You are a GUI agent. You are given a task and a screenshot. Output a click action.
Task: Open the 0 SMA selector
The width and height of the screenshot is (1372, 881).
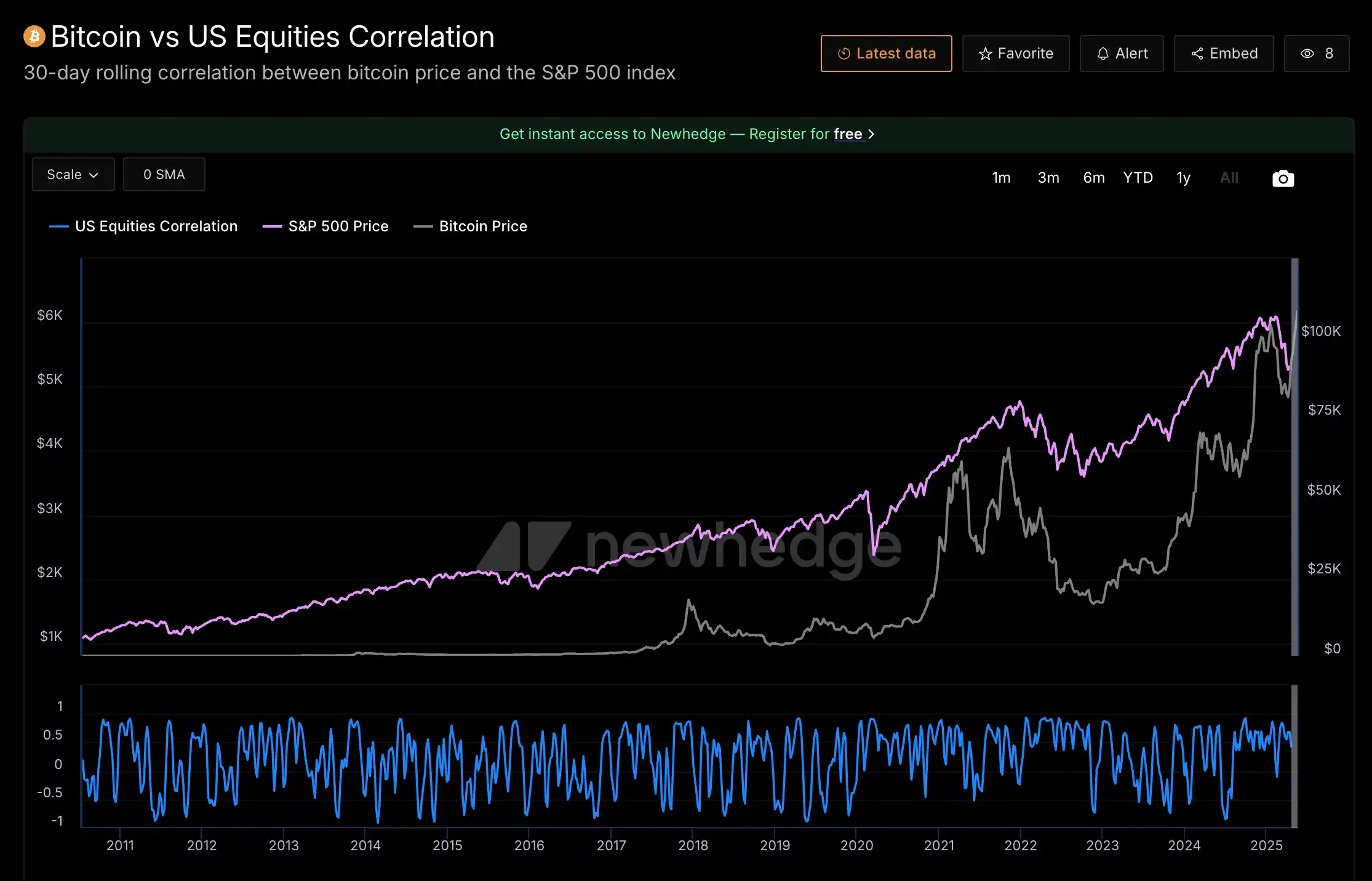coord(164,175)
